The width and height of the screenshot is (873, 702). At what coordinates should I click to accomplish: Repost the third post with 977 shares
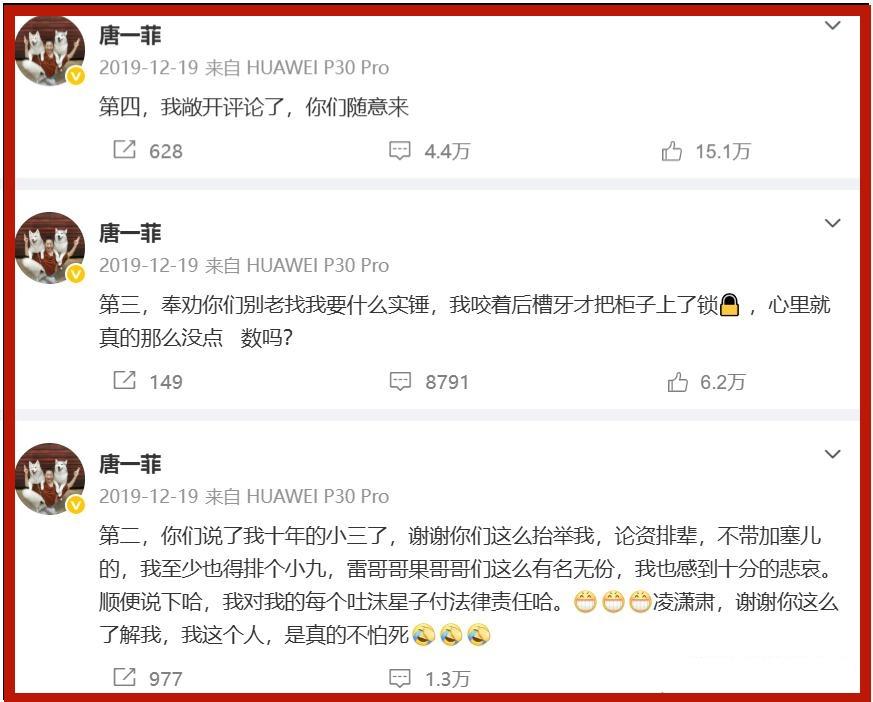(x=148, y=678)
